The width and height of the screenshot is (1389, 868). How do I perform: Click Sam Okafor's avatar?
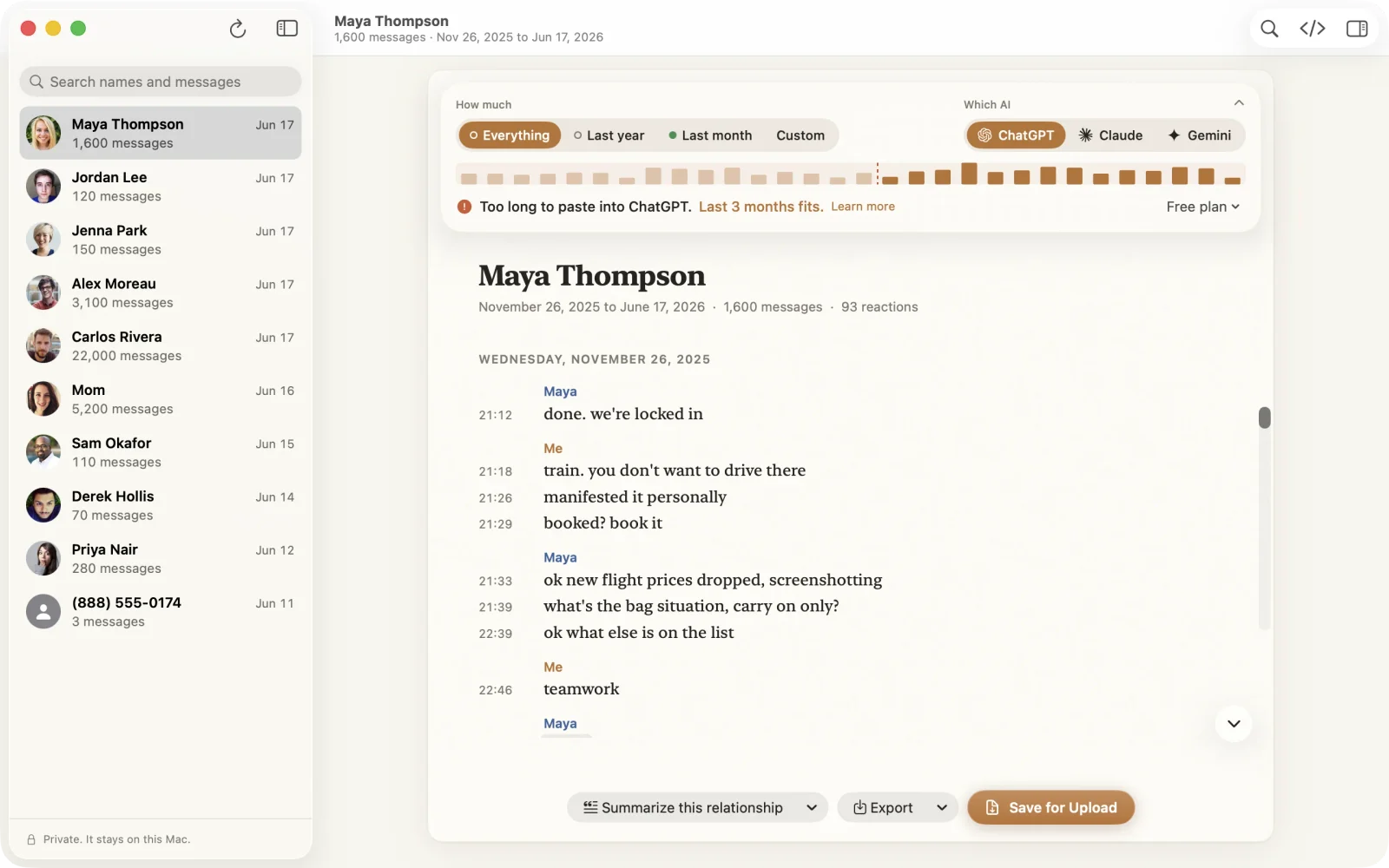[x=43, y=452]
